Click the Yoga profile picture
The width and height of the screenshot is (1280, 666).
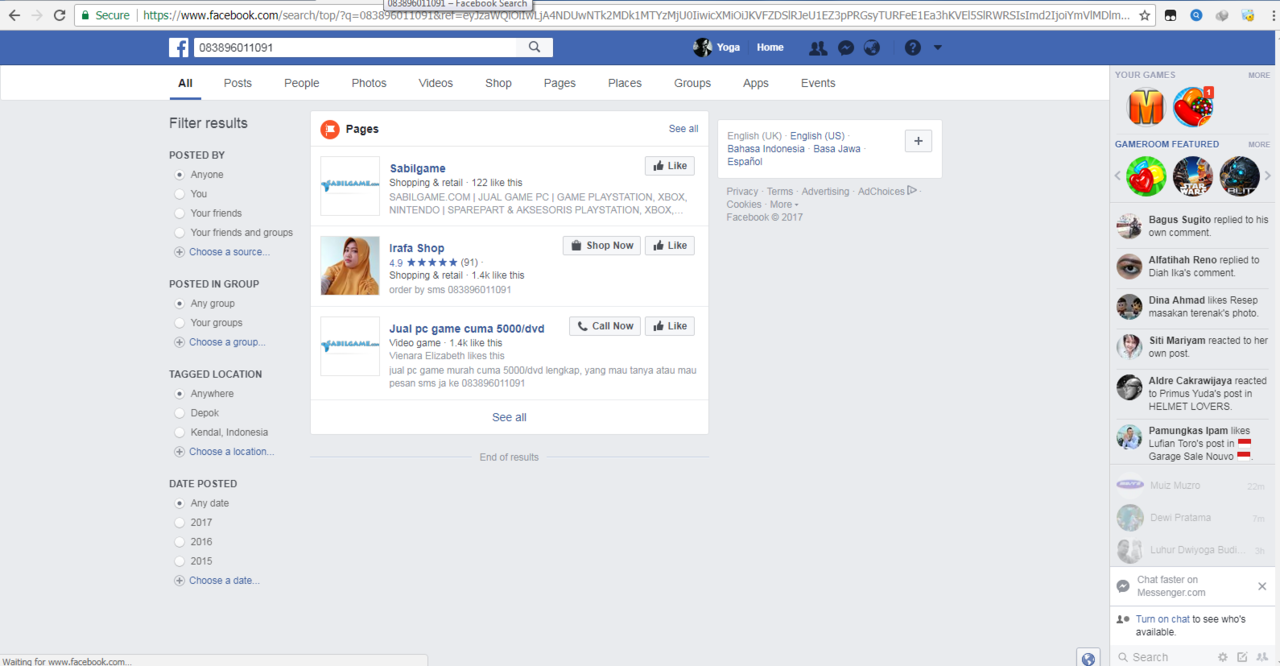(703, 47)
